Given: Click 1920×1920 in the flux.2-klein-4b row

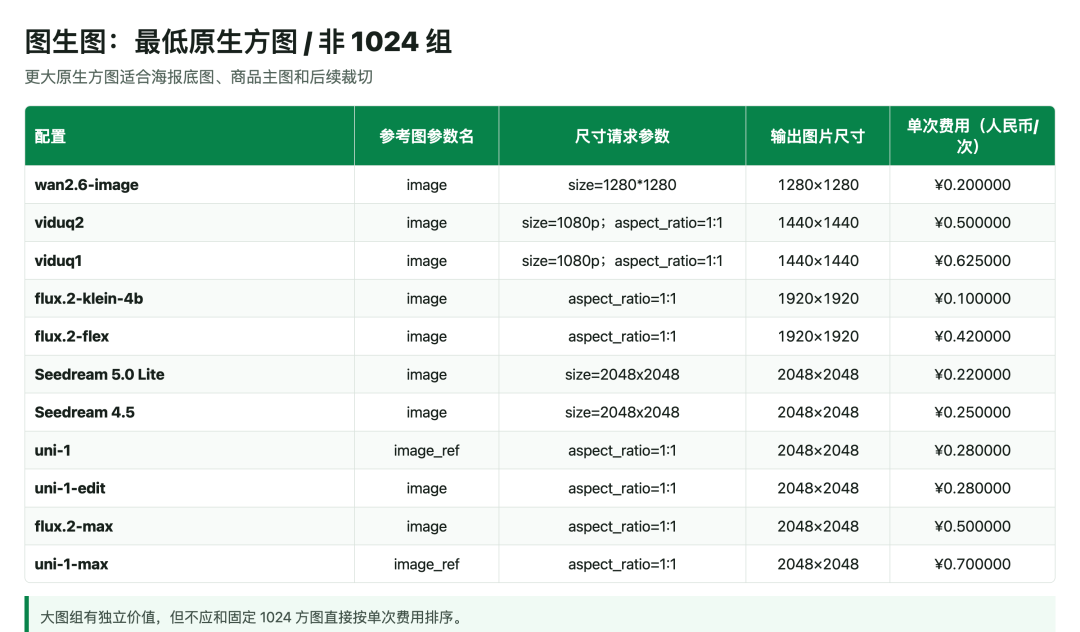Looking at the screenshot, I should point(818,298).
